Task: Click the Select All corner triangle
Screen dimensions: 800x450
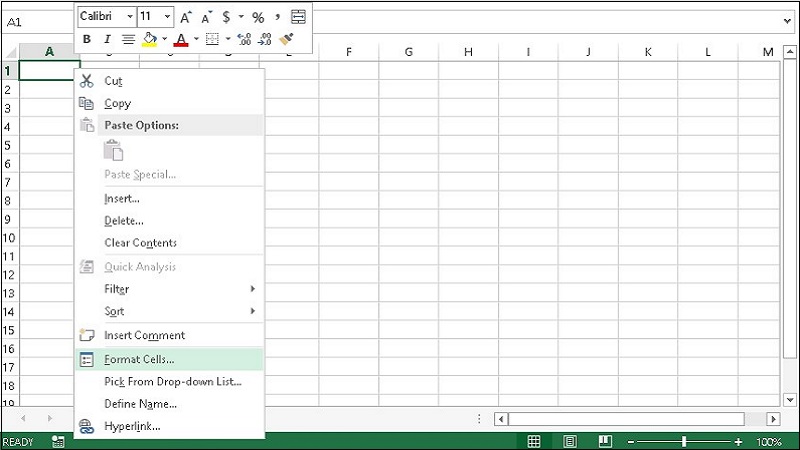Action: pyautogui.click(x=10, y=52)
